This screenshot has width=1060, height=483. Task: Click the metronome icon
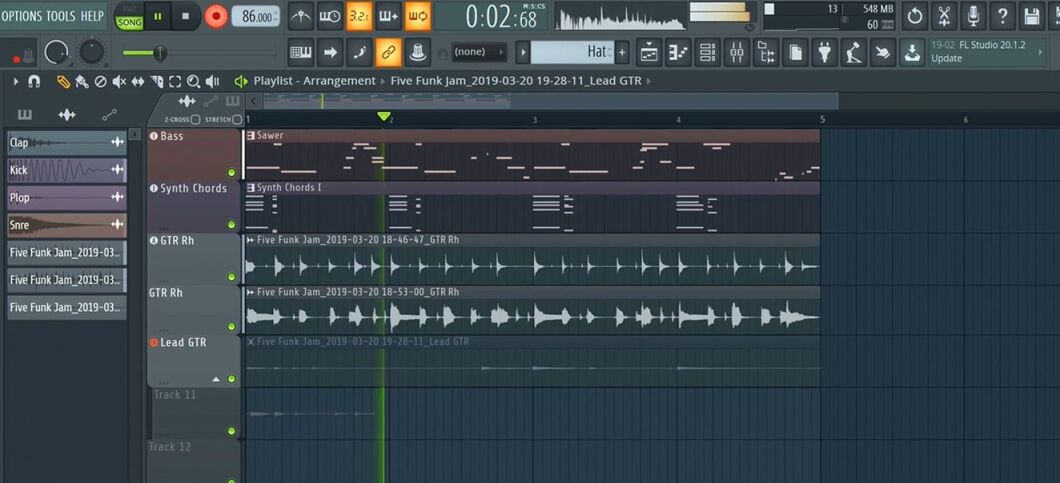coord(301,16)
